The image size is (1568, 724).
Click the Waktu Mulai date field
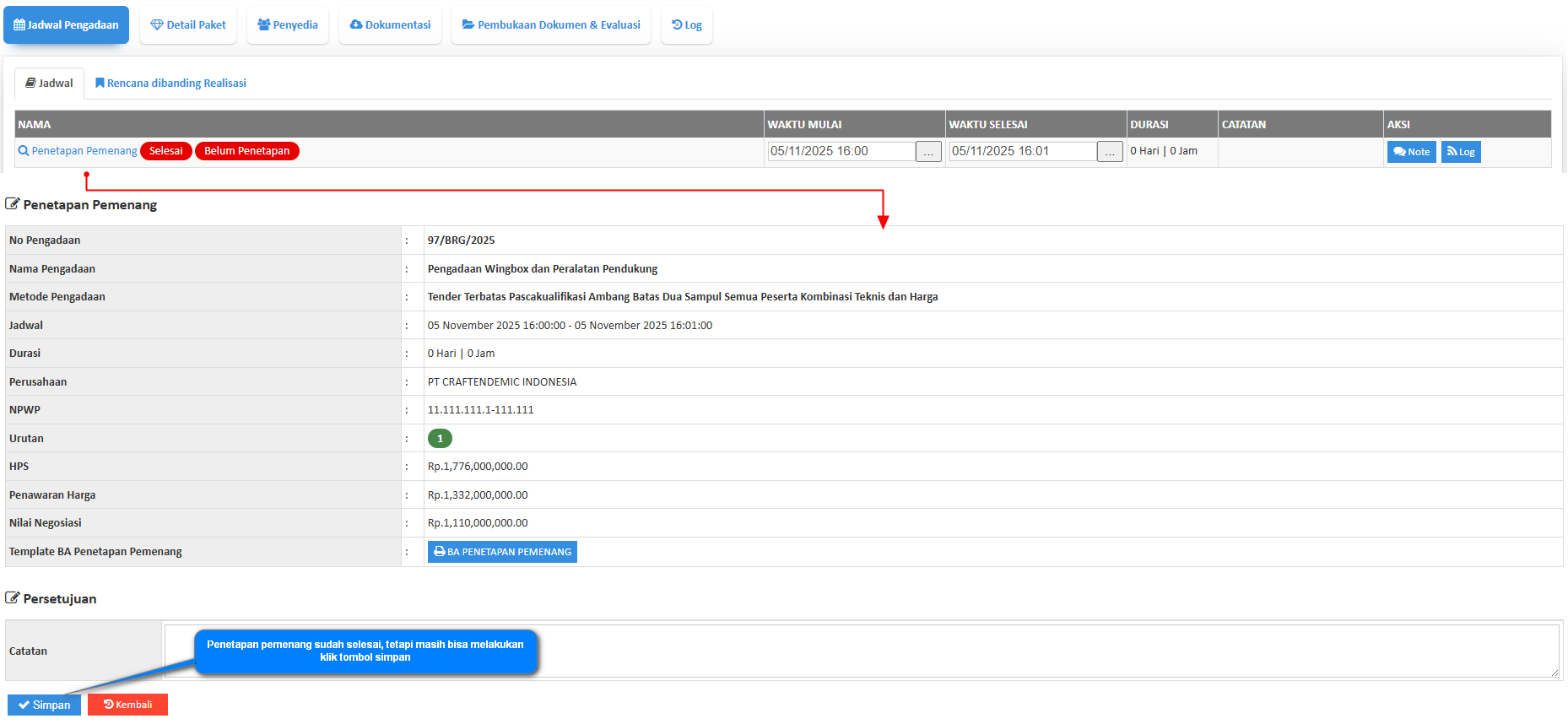click(x=841, y=151)
